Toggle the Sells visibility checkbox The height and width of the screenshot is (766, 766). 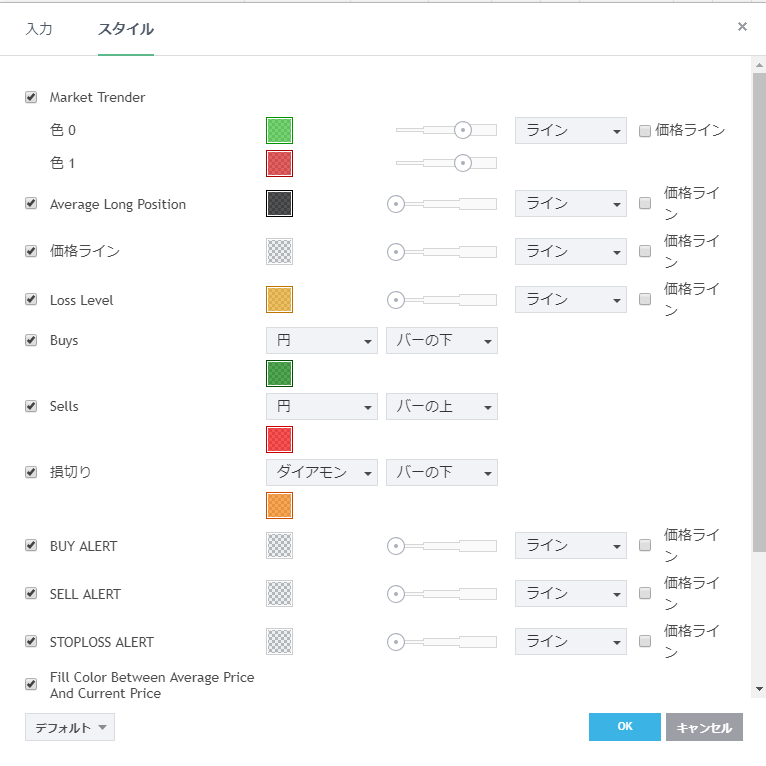[31, 406]
